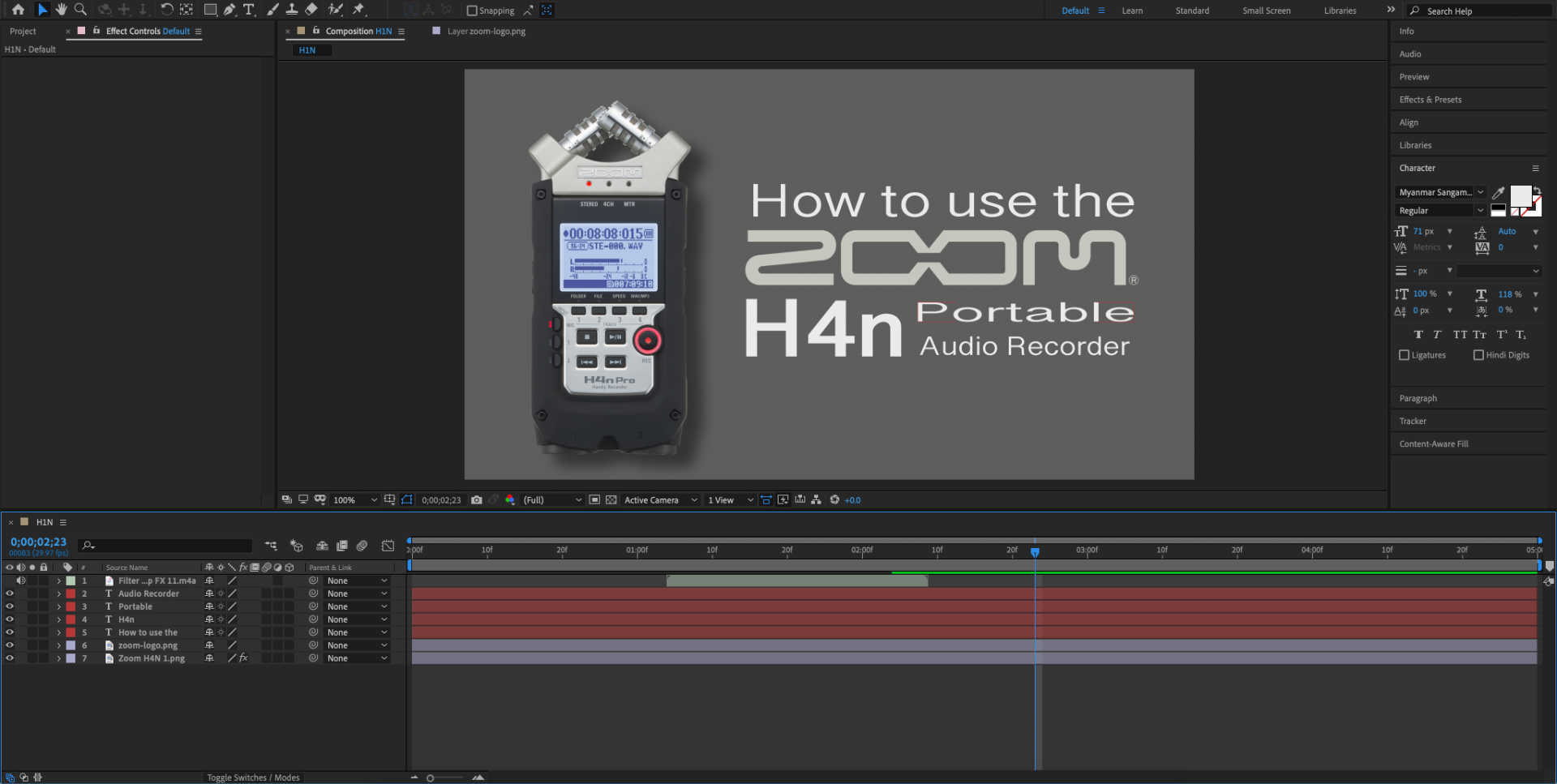Open the 100% magnification dropdown
The image size is (1557, 784).
tap(355, 500)
